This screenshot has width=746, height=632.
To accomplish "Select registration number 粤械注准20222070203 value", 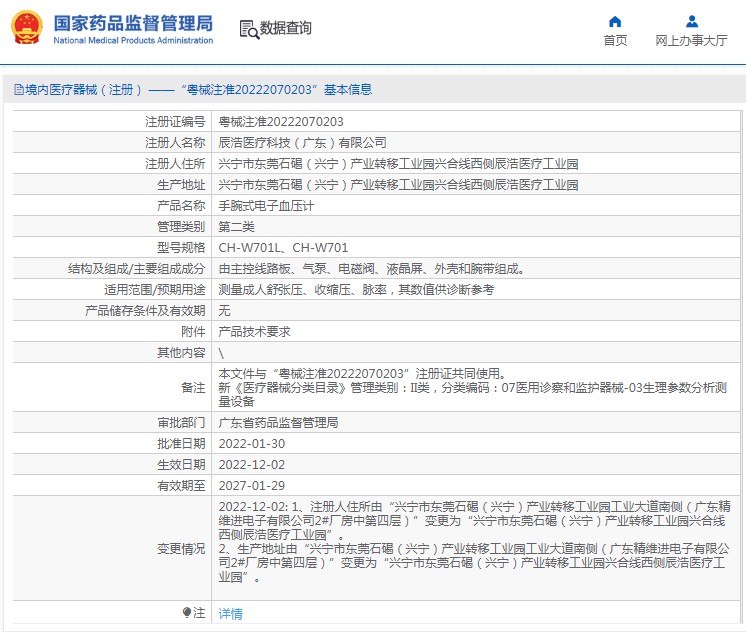I will click(281, 122).
